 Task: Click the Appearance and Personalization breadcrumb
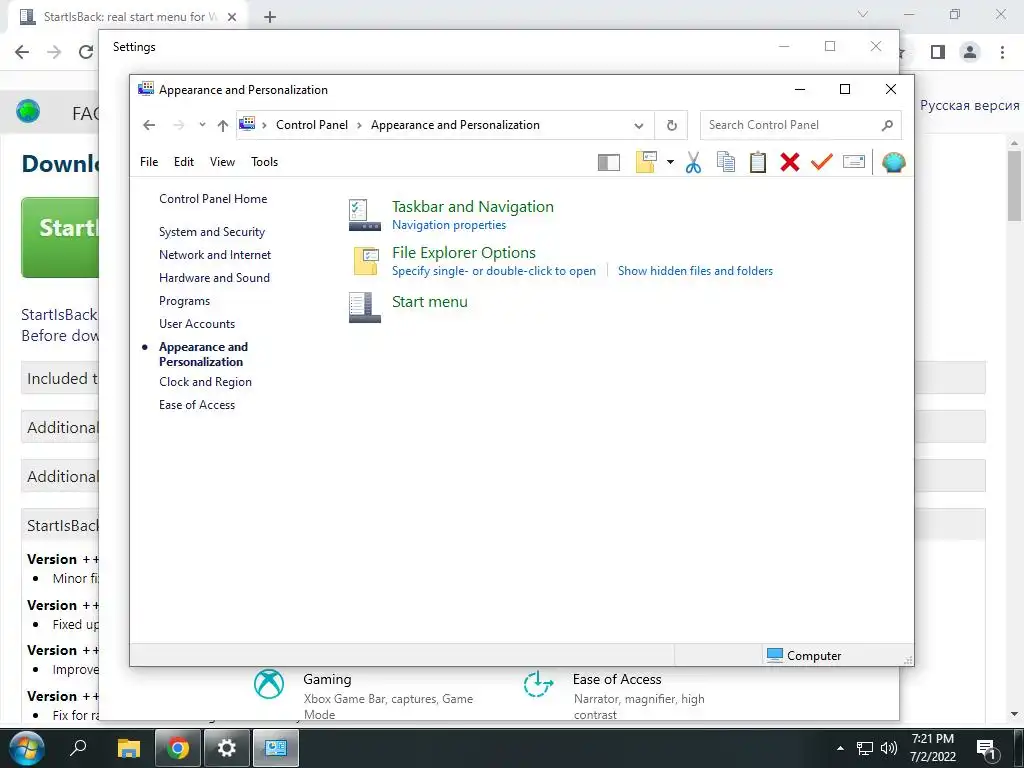[x=455, y=125]
